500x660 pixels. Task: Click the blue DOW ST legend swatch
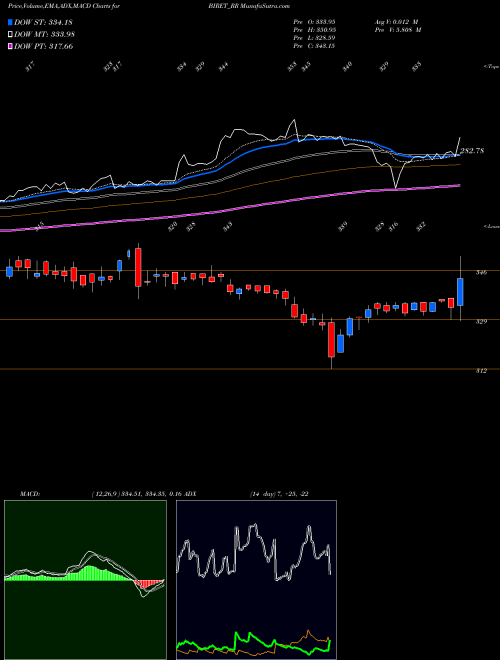[x=11, y=22]
